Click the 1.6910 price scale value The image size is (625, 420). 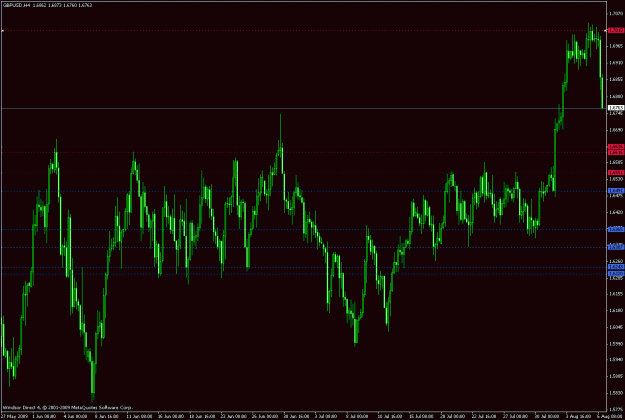click(x=616, y=63)
